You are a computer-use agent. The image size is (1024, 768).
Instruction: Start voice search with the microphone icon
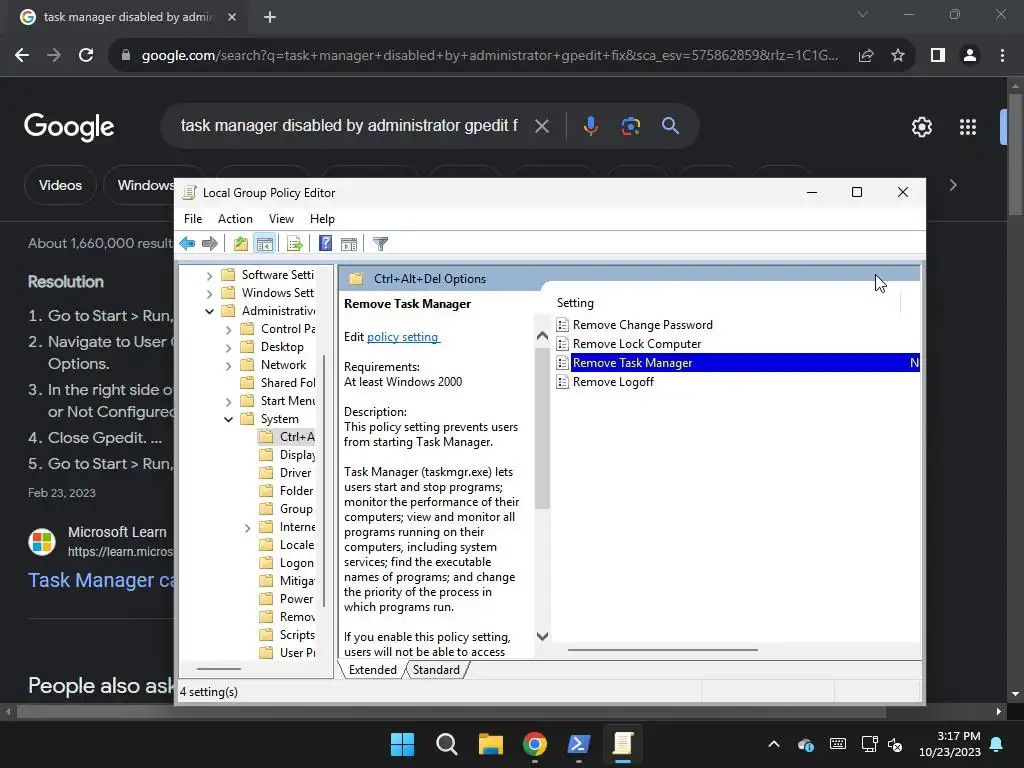590,125
